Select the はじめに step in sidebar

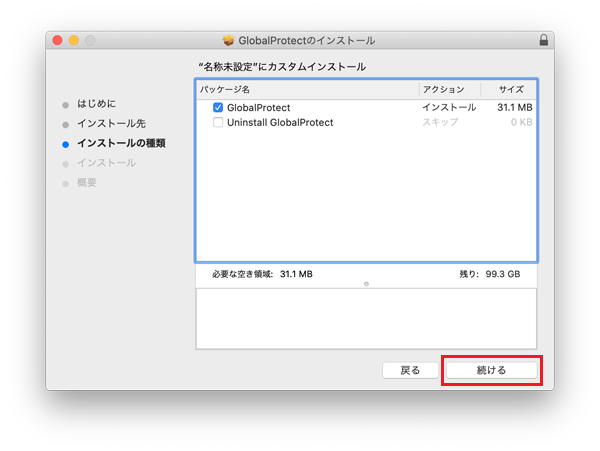103,104
